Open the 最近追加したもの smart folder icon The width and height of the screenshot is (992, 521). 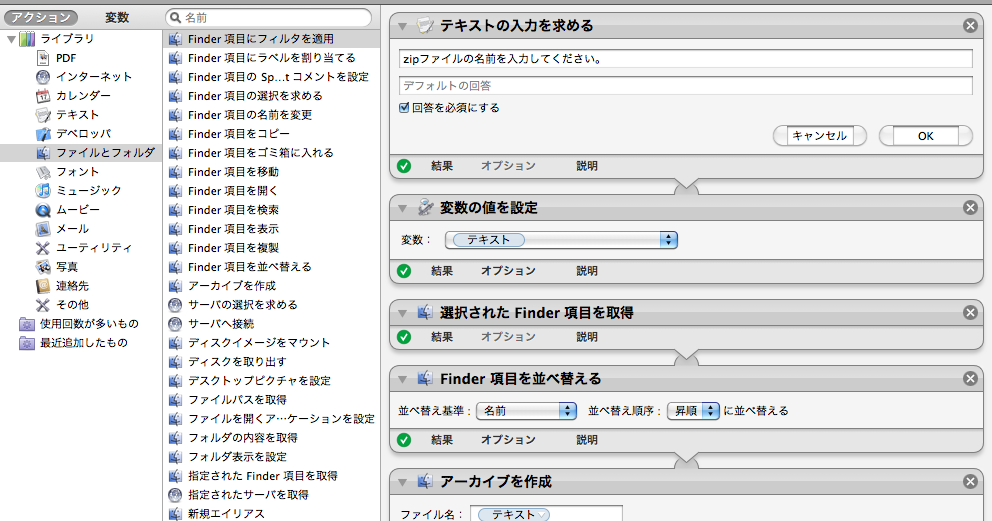pos(27,343)
